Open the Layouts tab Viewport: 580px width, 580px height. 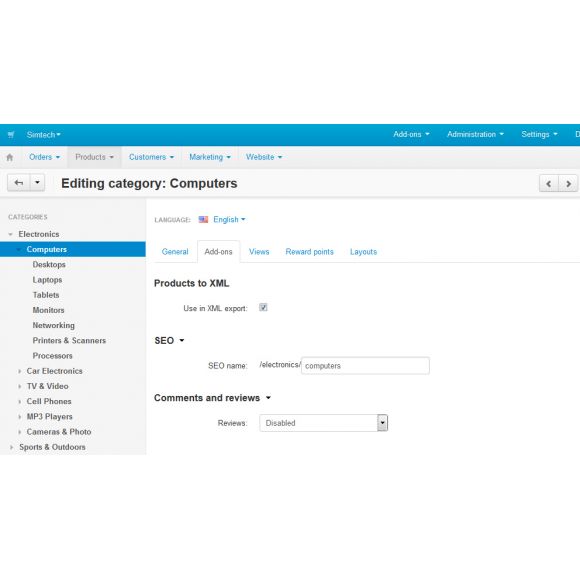point(363,252)
